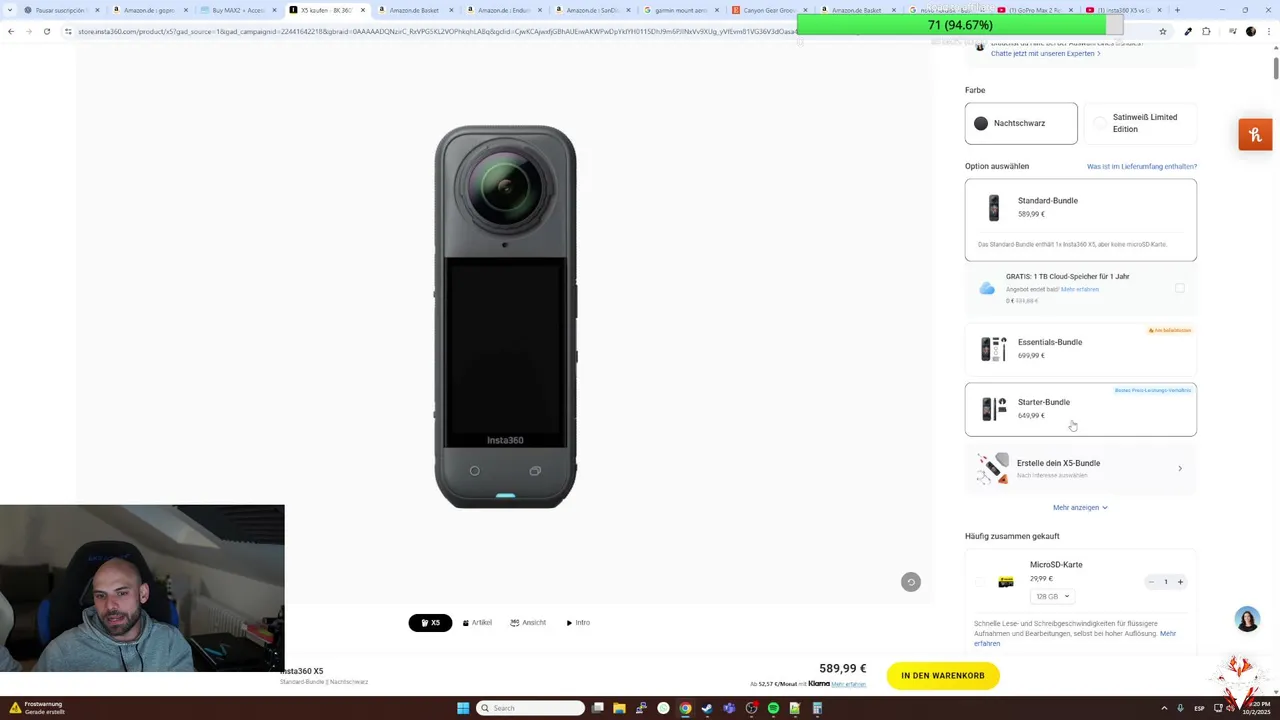The height and width of the screenshot is (720, 1280).
Task: Open Microsoft Teams from the taskbar
Action: tap(729, 708)
